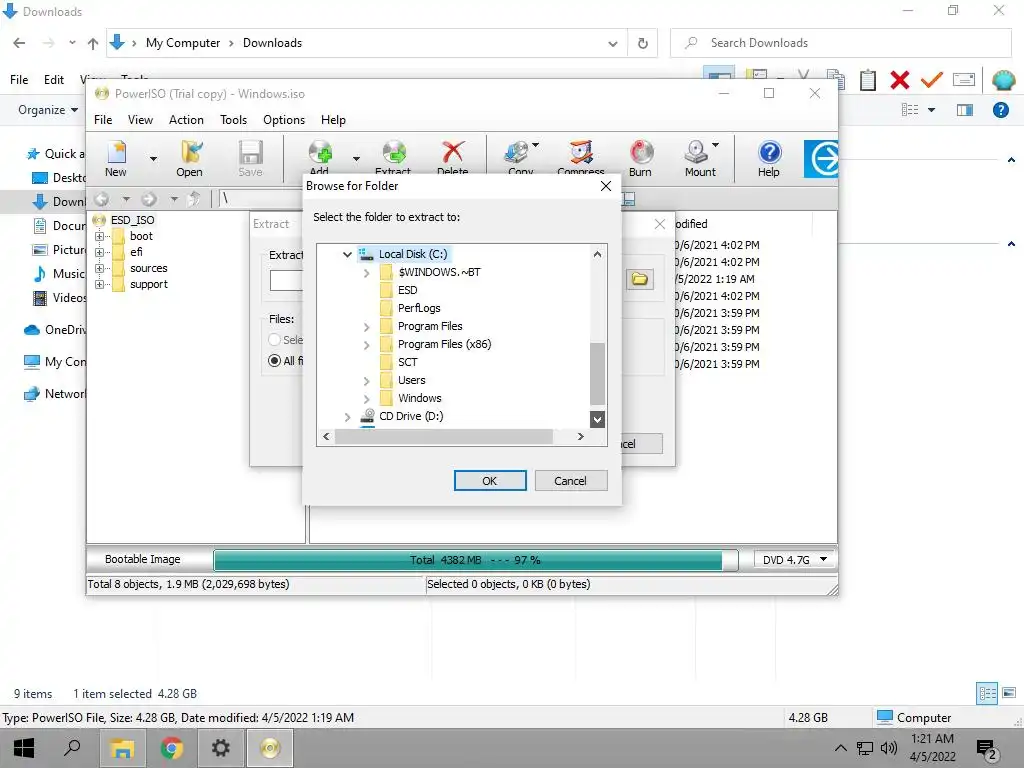The height and width of the screenshot is (768, 1024).
Task: Open the PowerISO Help menu
Action: [x=333, y=120]
